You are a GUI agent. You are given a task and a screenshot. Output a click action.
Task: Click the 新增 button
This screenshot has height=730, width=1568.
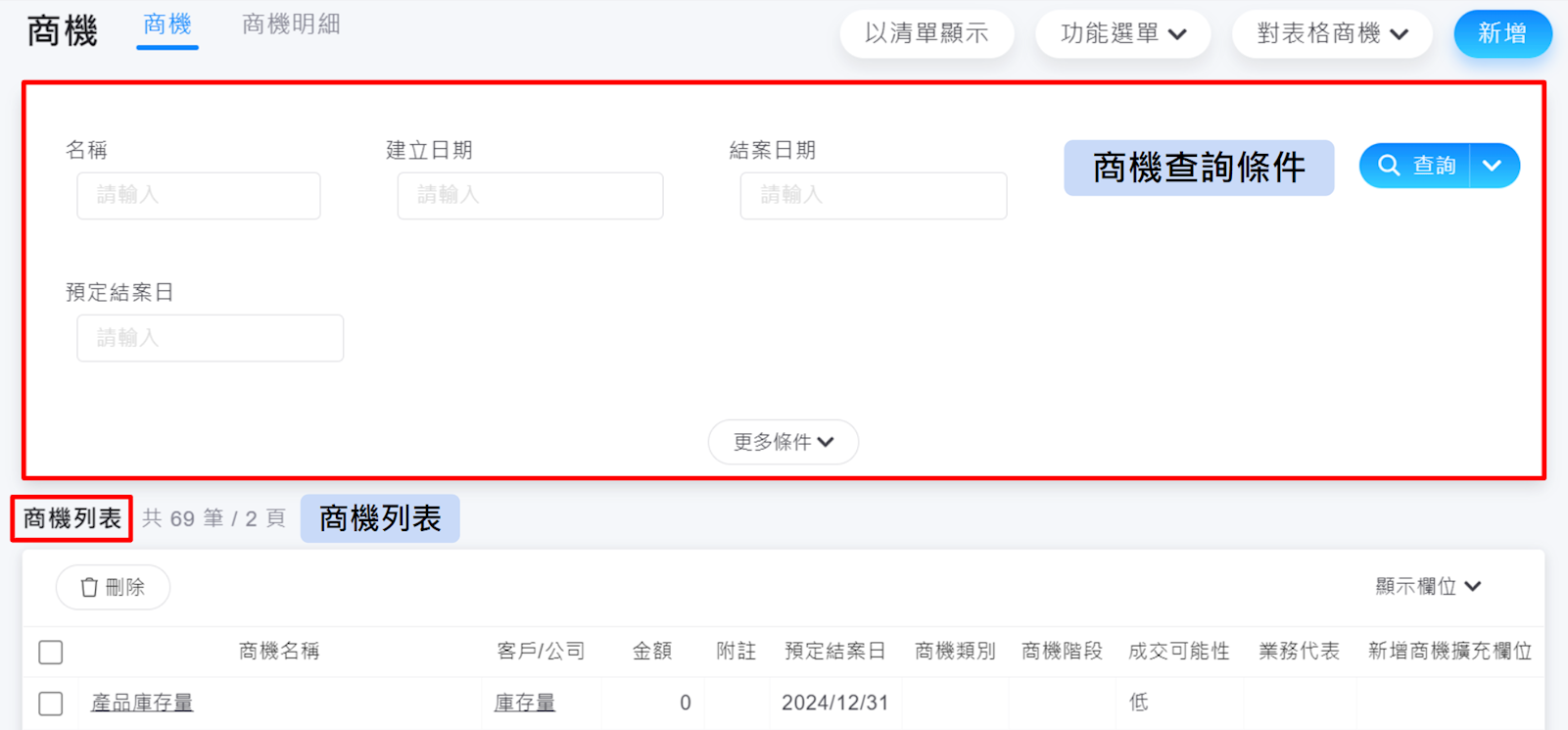click(1501, 34)
